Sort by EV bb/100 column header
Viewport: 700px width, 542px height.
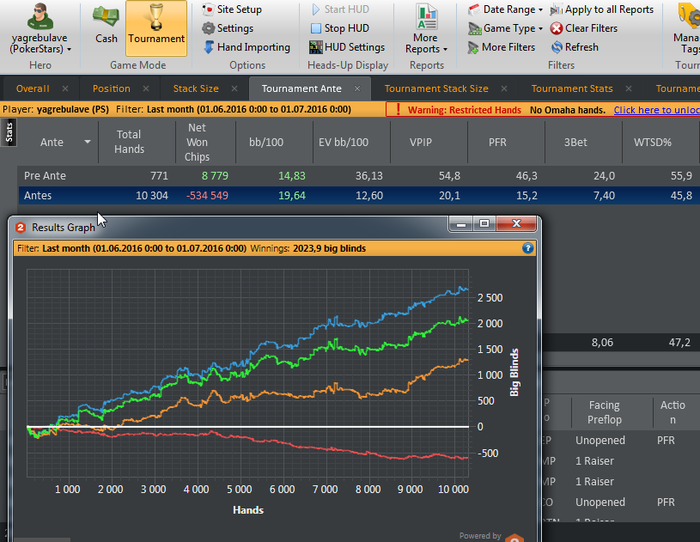(x=343, y=142)
